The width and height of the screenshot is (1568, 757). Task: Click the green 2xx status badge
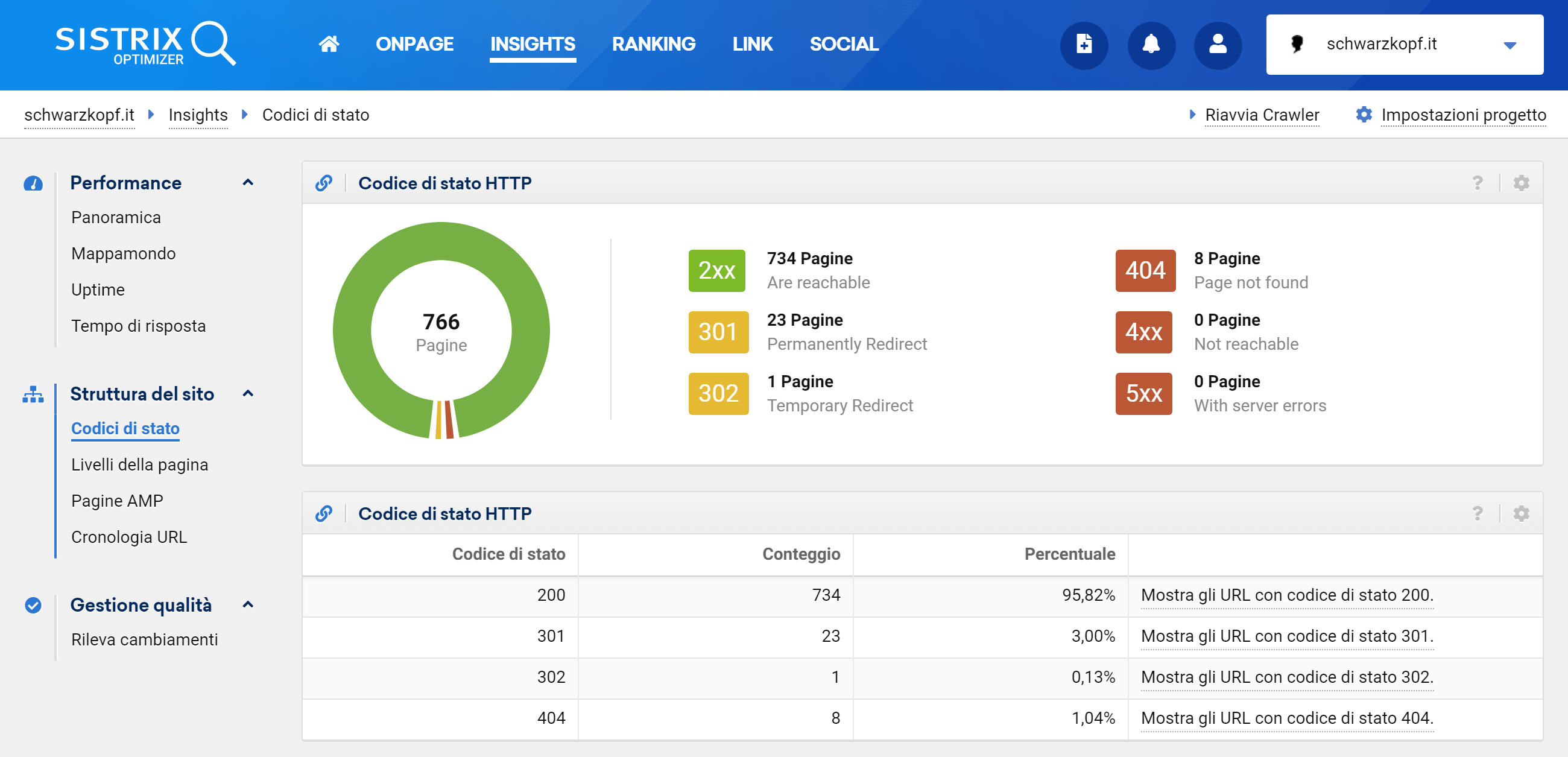pyautogui.click(x=716, y=270)
